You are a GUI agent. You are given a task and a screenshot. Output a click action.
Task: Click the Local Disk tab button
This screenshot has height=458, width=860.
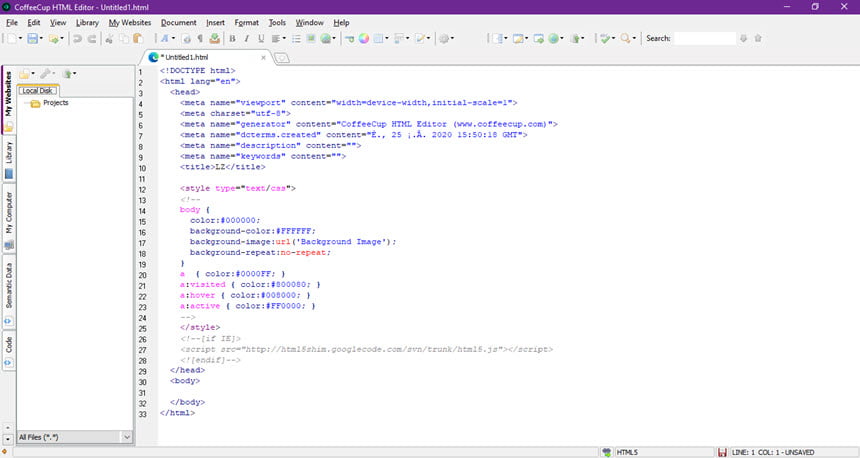37,91
